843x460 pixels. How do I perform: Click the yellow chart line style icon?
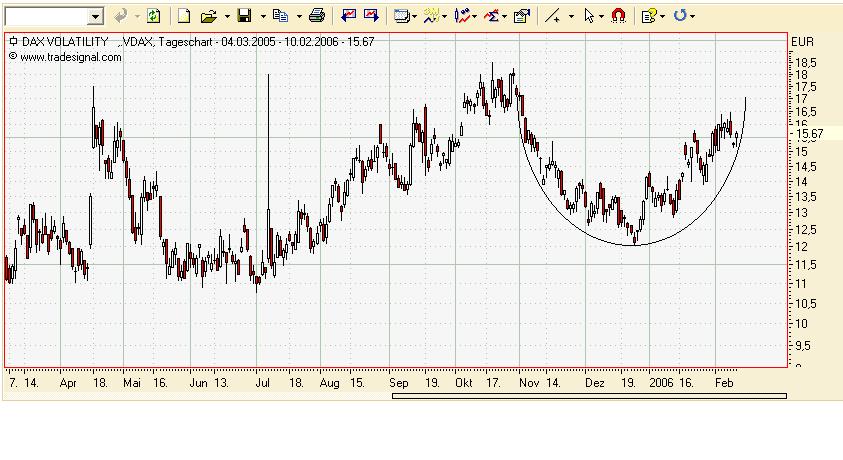432,16
